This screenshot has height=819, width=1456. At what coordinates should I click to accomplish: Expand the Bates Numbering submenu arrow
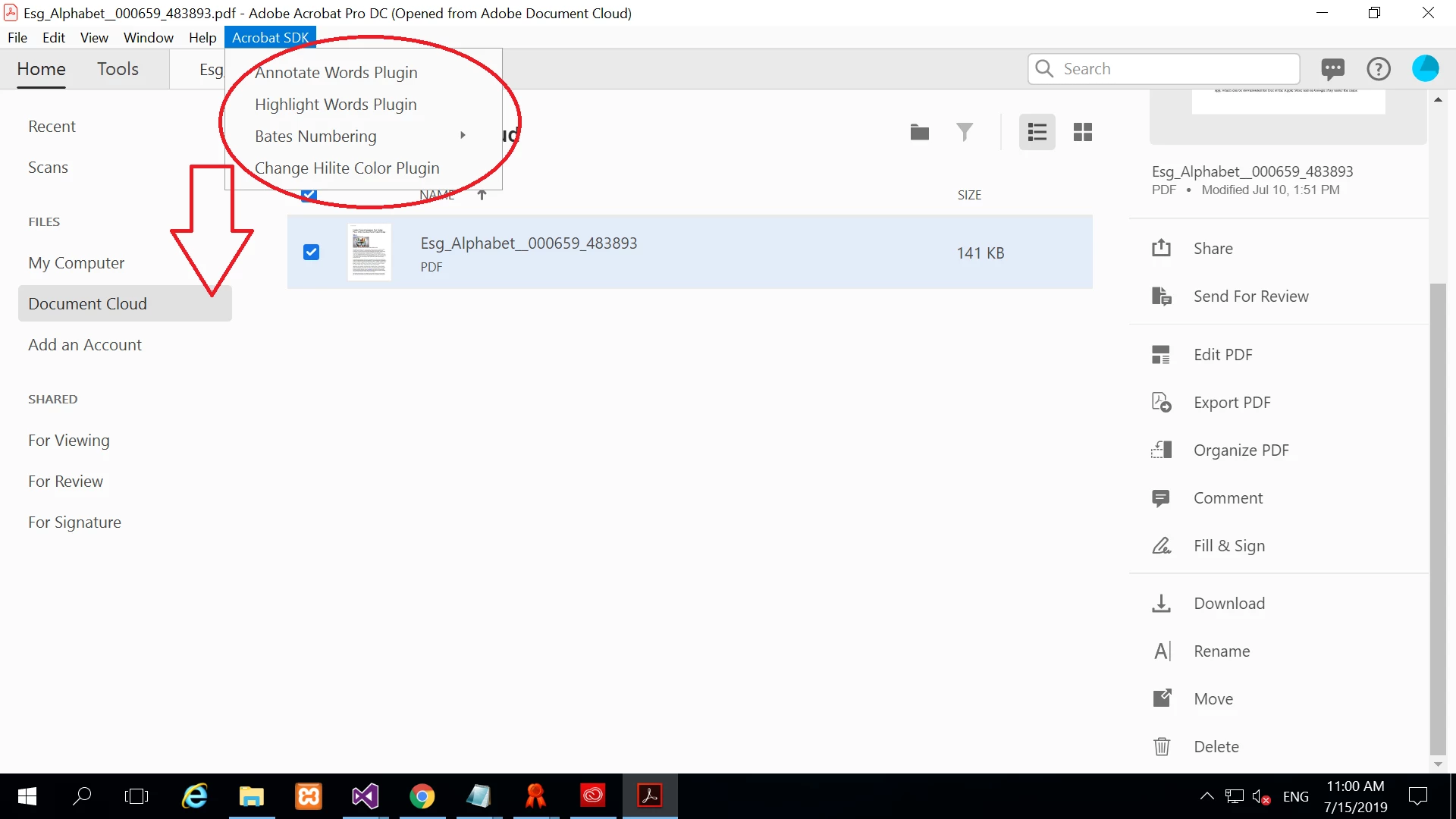coord(463,136)
